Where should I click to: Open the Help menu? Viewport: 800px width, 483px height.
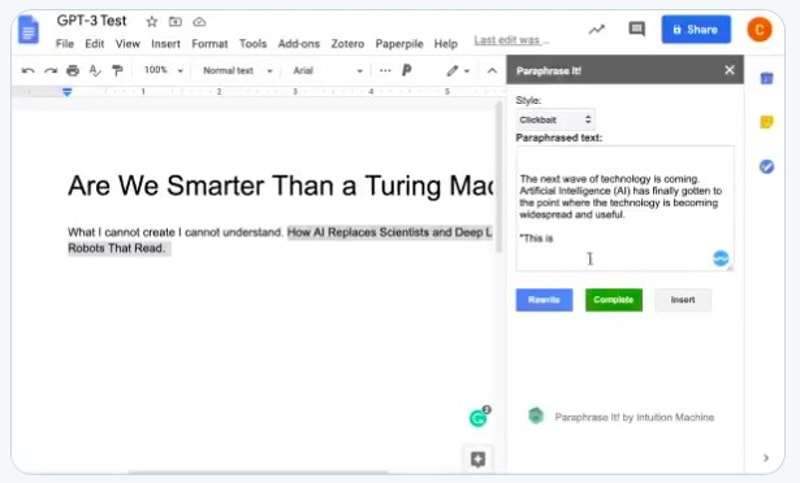point(445,44)
